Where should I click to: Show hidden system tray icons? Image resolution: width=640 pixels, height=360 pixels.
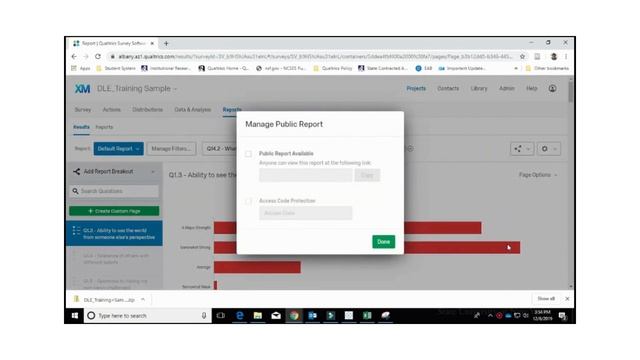coord(490,316)
